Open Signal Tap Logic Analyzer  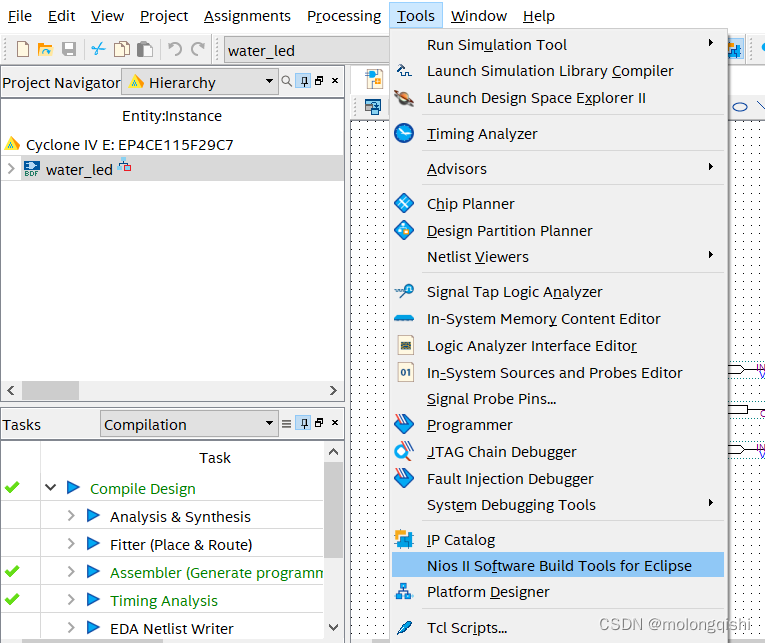558,292
